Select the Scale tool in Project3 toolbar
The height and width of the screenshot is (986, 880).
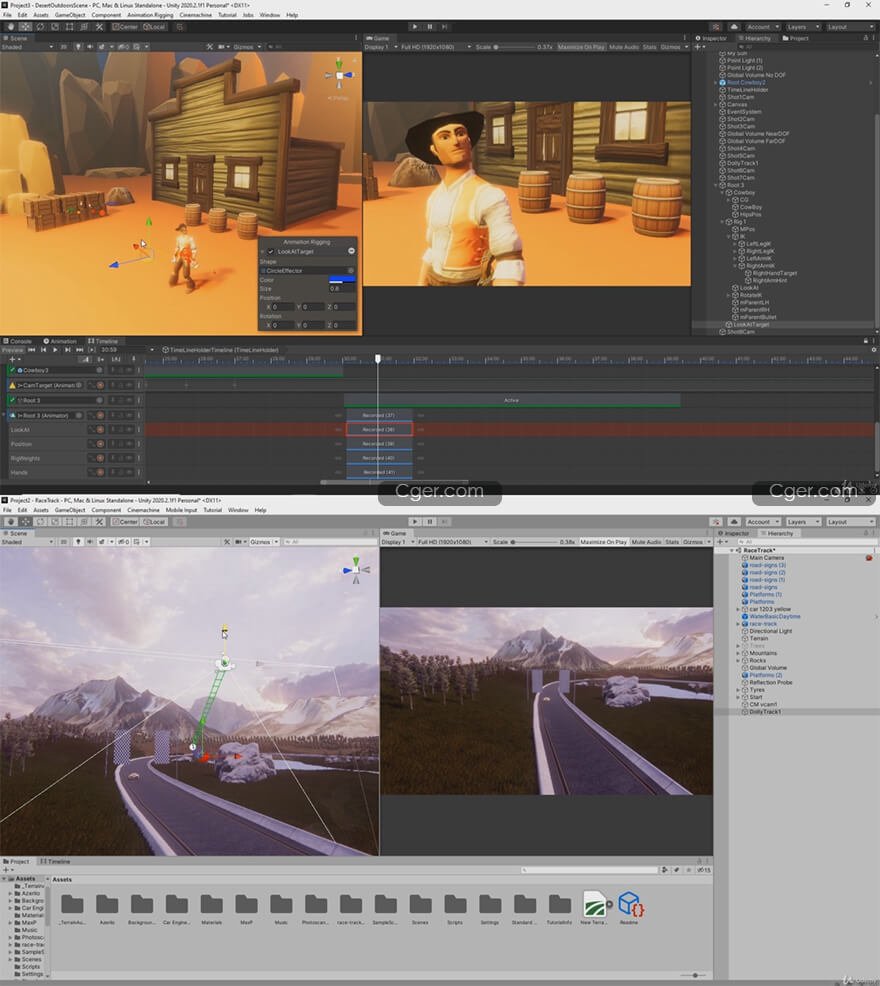(x=55, y=27)
